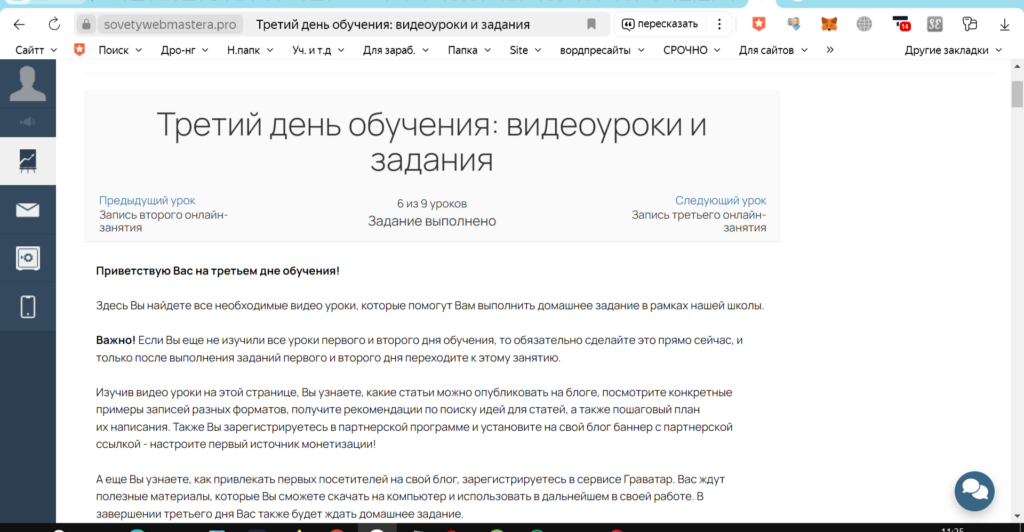Expand the 'Site' bookmarks folder

[525, 50]
